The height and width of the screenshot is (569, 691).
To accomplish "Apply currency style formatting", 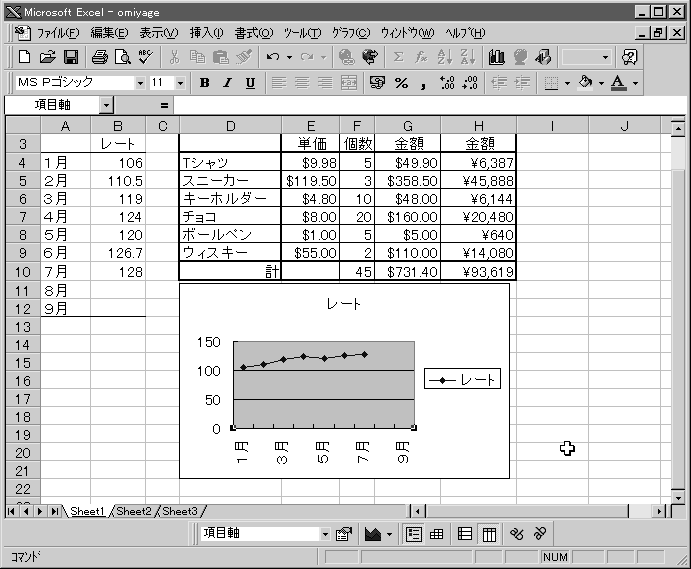I will [377, 83].
